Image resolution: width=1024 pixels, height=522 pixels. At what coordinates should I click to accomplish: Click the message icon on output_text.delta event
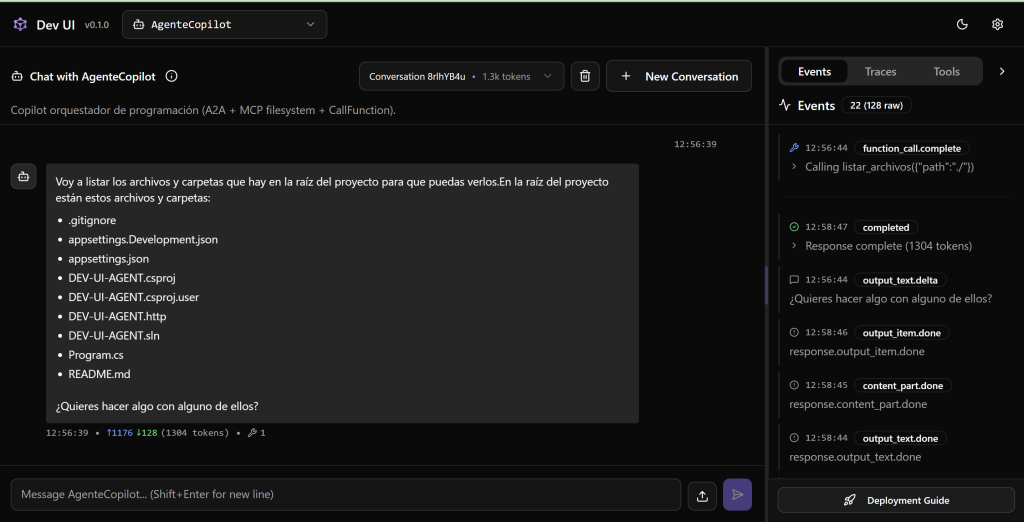(x=794, y=280)
